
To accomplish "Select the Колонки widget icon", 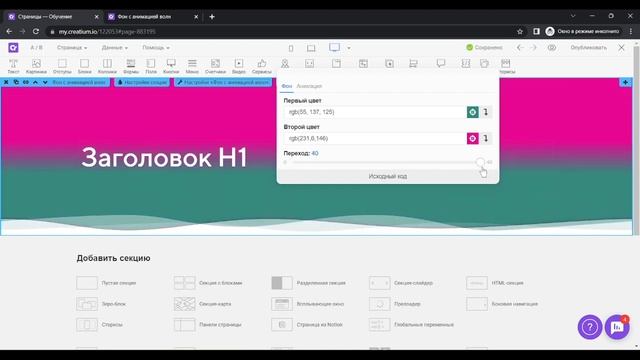I will 107,66.
